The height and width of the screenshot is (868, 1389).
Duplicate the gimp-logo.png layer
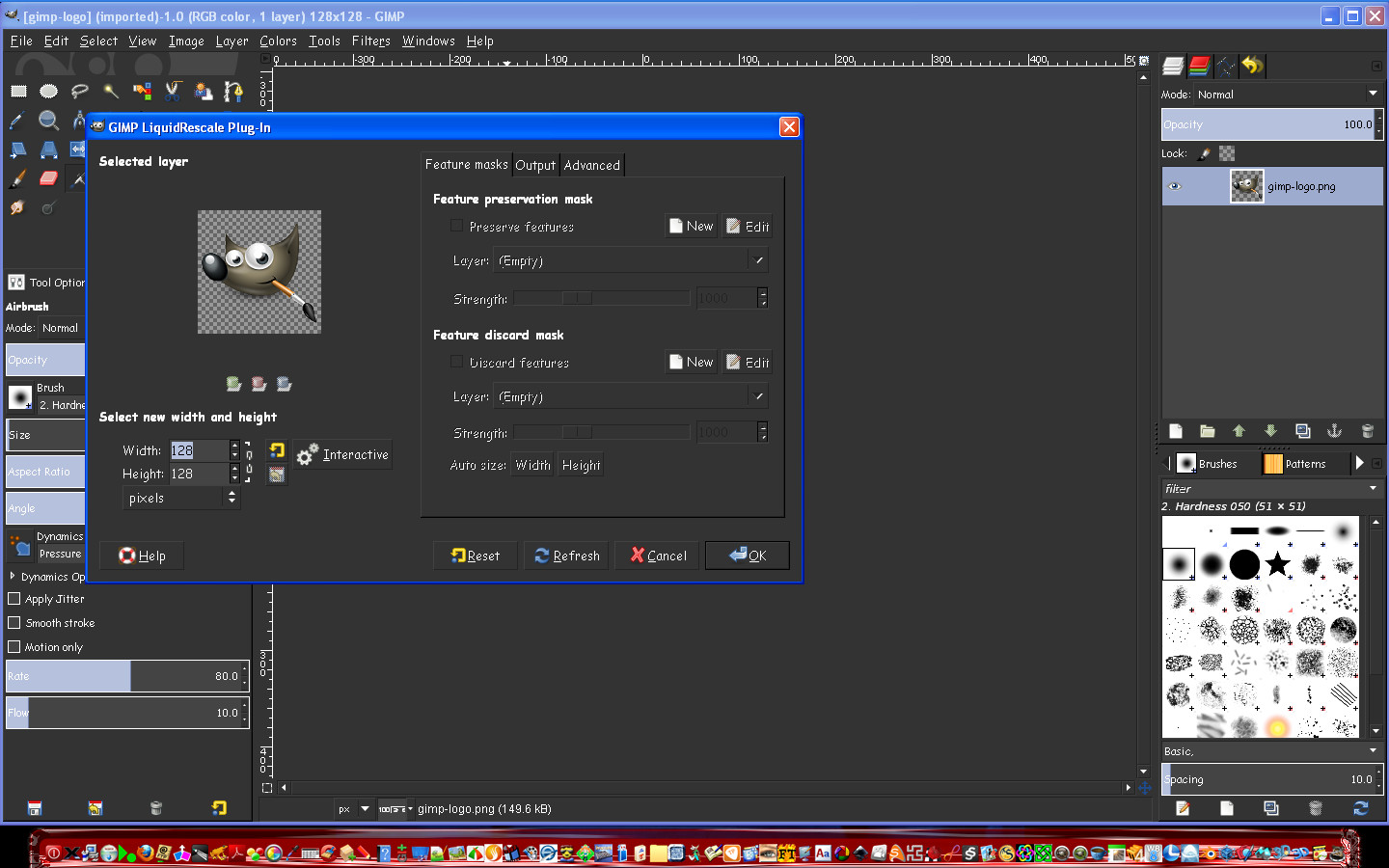point(1302,431)
